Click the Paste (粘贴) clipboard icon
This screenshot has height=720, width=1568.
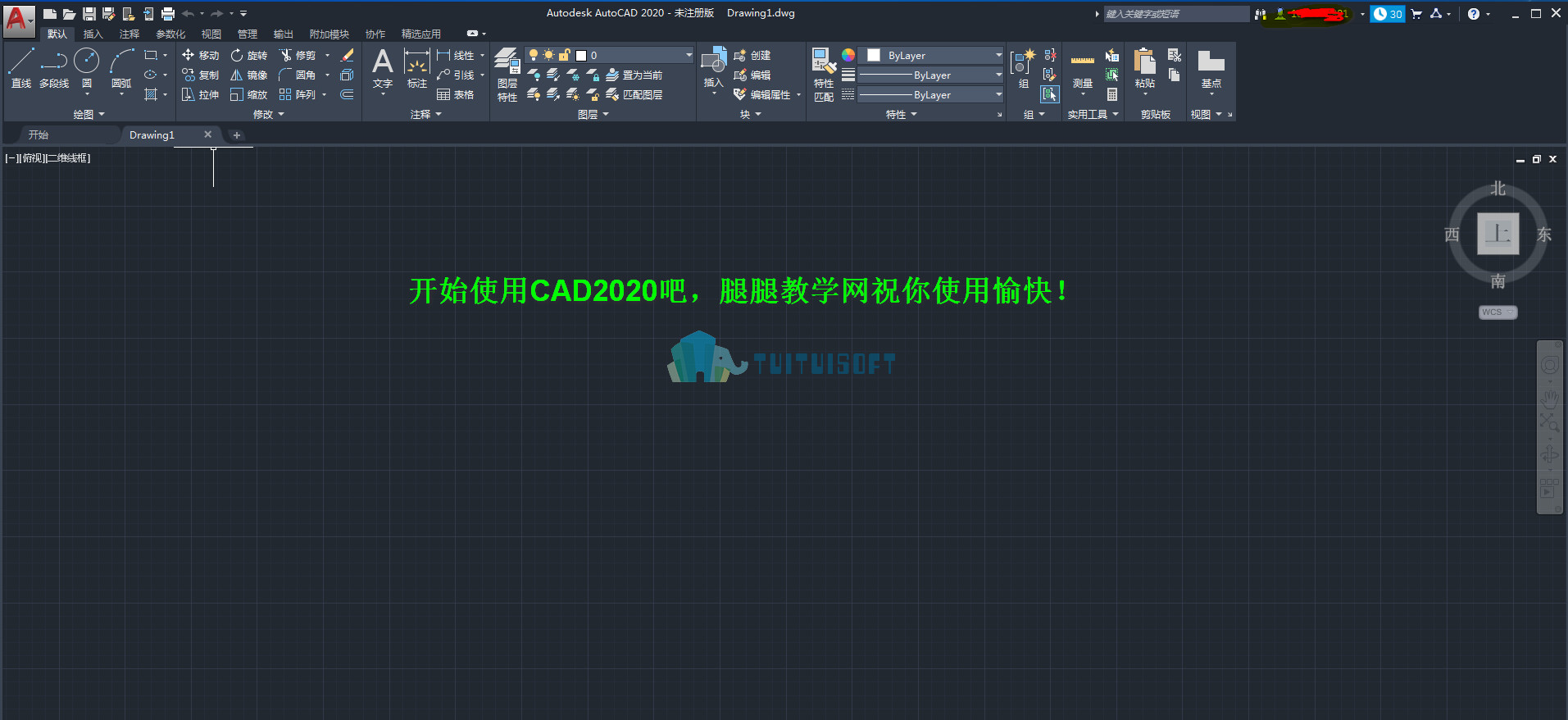click(x=1145, y=68)
